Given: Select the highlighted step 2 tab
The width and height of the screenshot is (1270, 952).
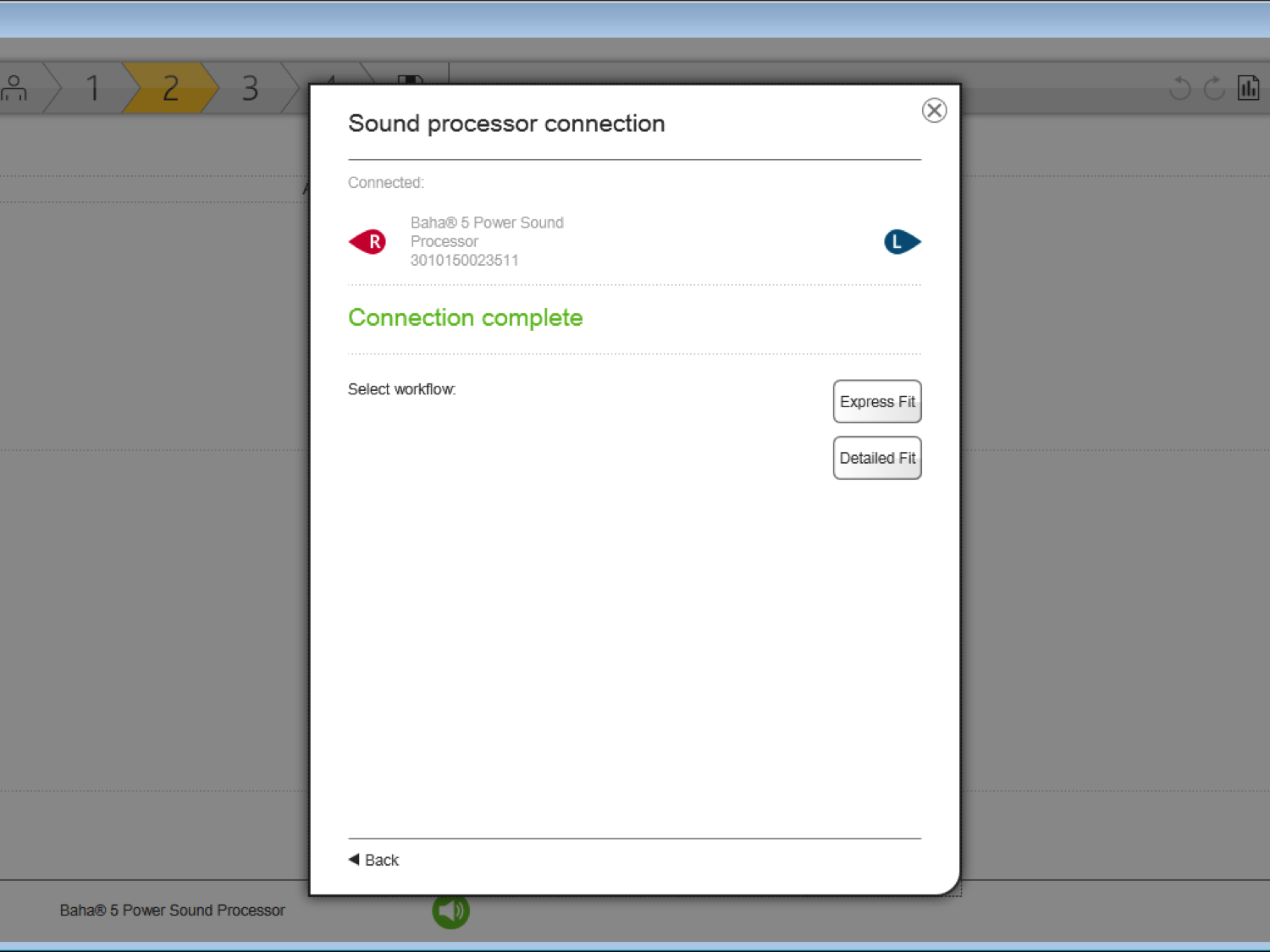Looking at the screenshot, I should click(171, 88).
